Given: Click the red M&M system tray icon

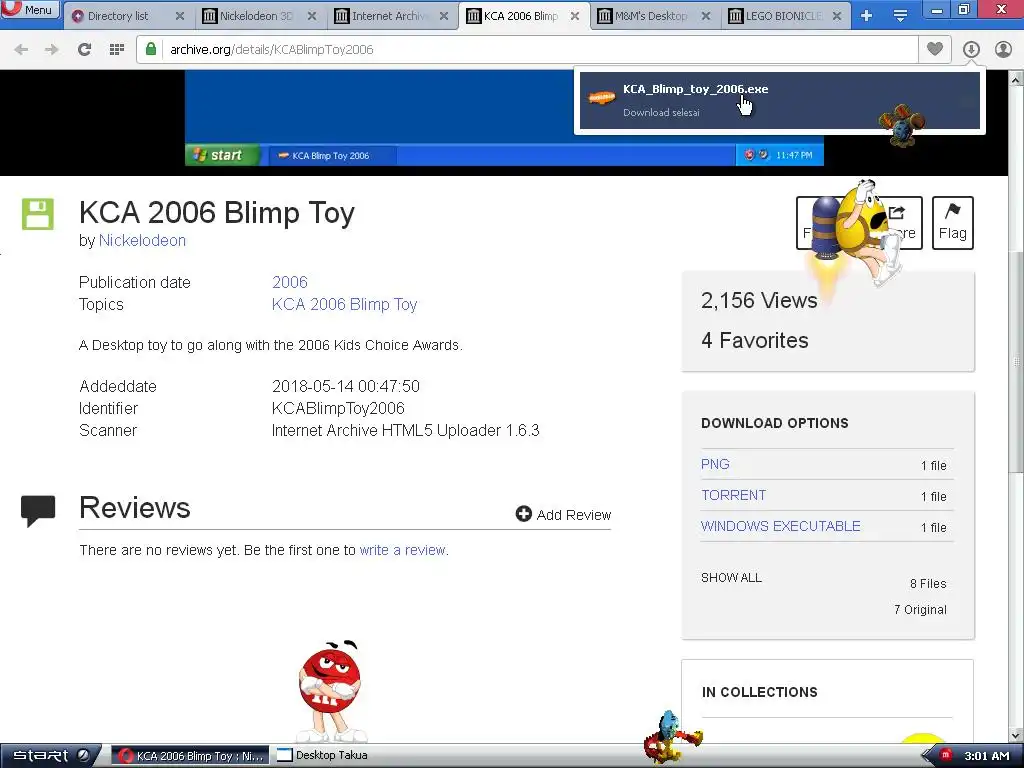Looking at the screenshot, I should pyautogui.click(x=945, y=756).
